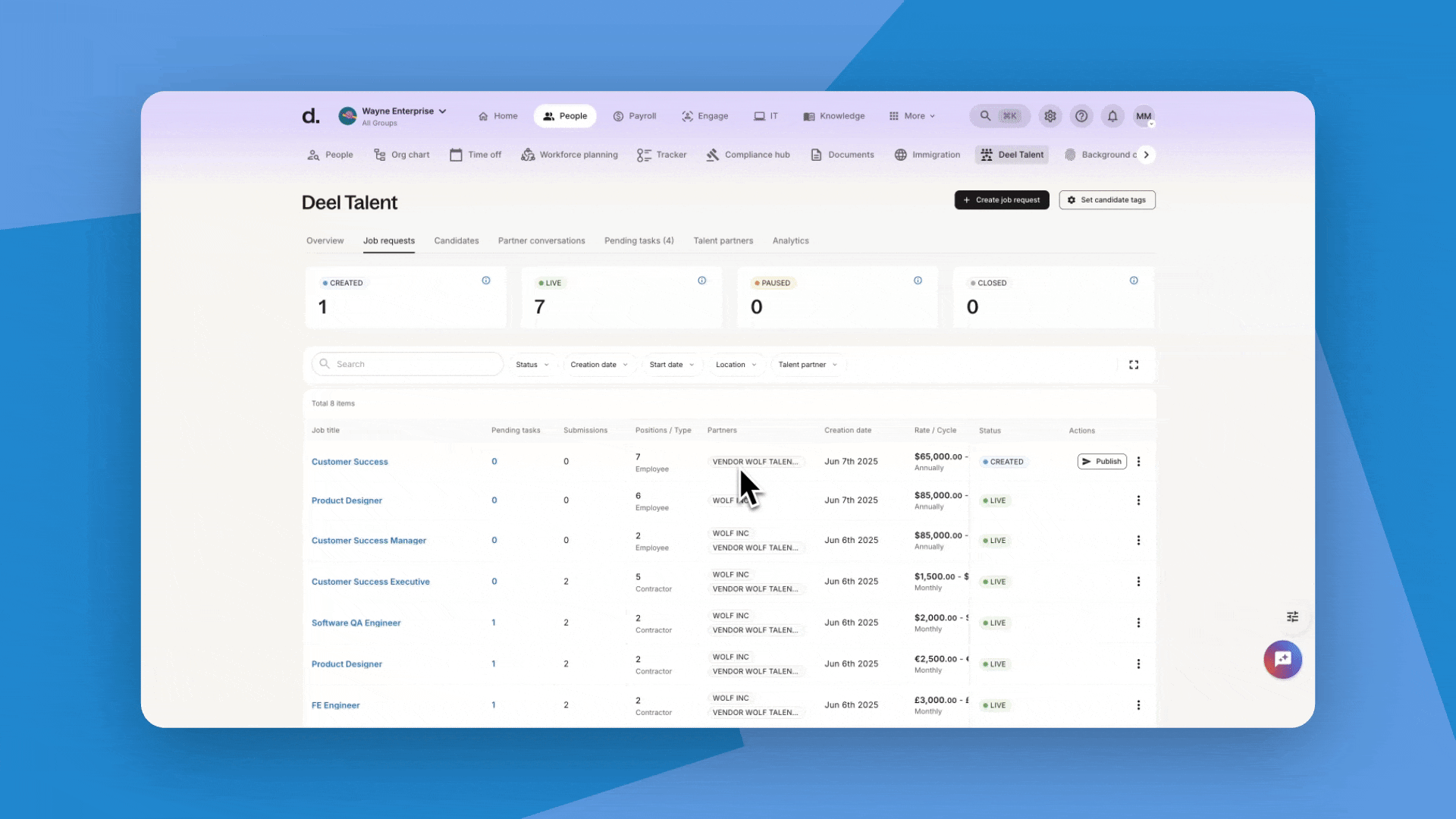Open the Tracker section
1456x819 pixels.
[662, 155]
